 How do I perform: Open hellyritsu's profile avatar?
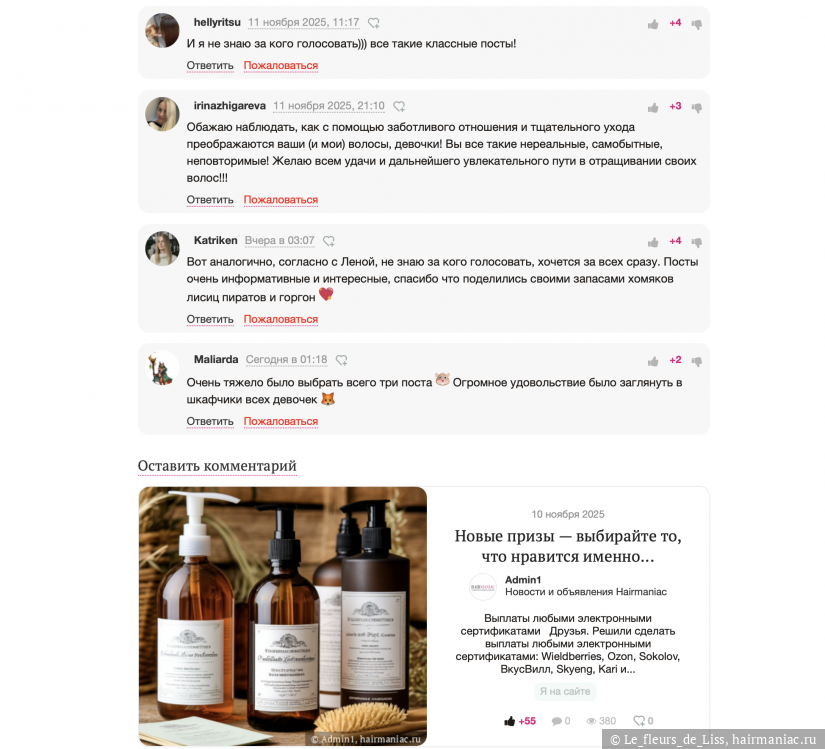pos(162,31)
